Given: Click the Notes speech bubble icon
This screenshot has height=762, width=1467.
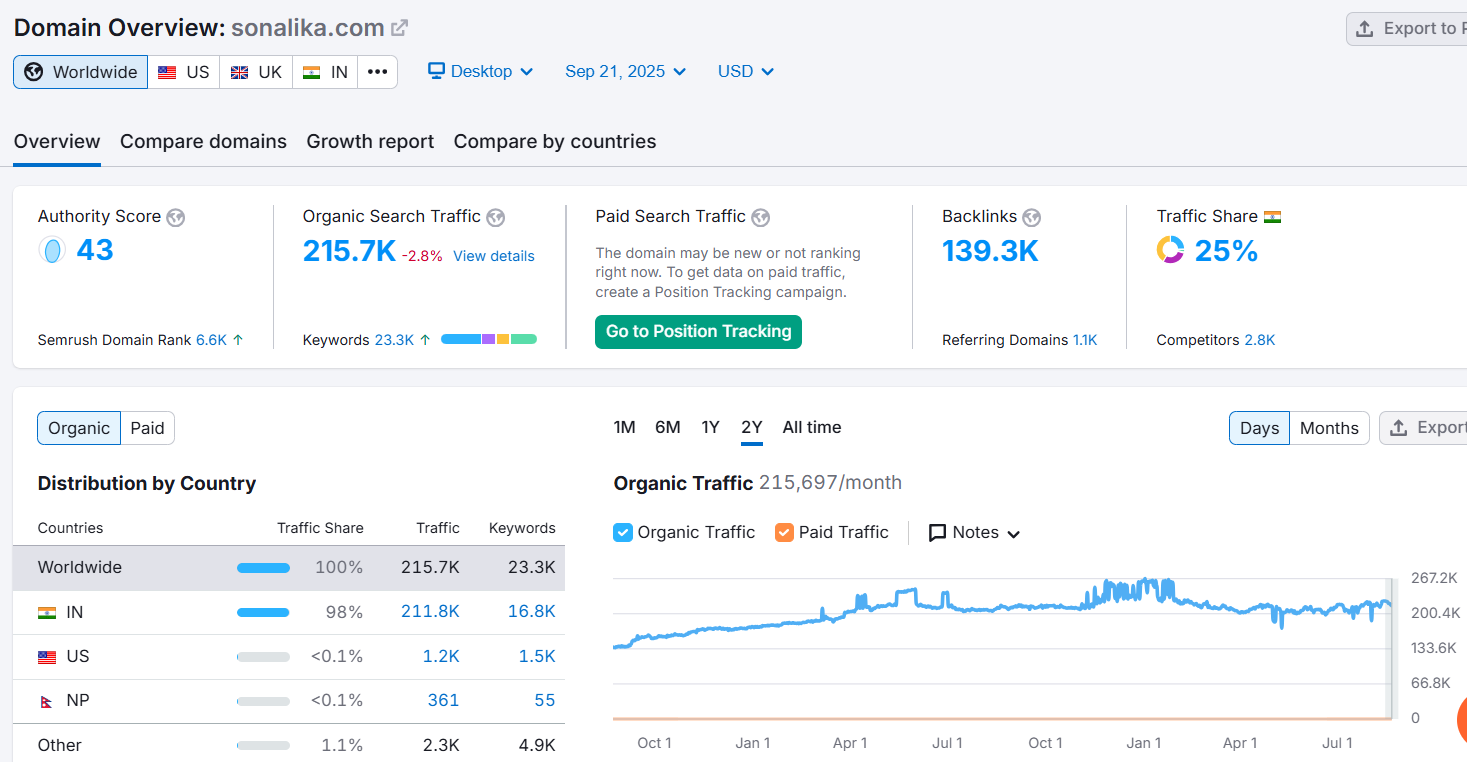Looking at the screenshot, I should click(x=937, y=533).
